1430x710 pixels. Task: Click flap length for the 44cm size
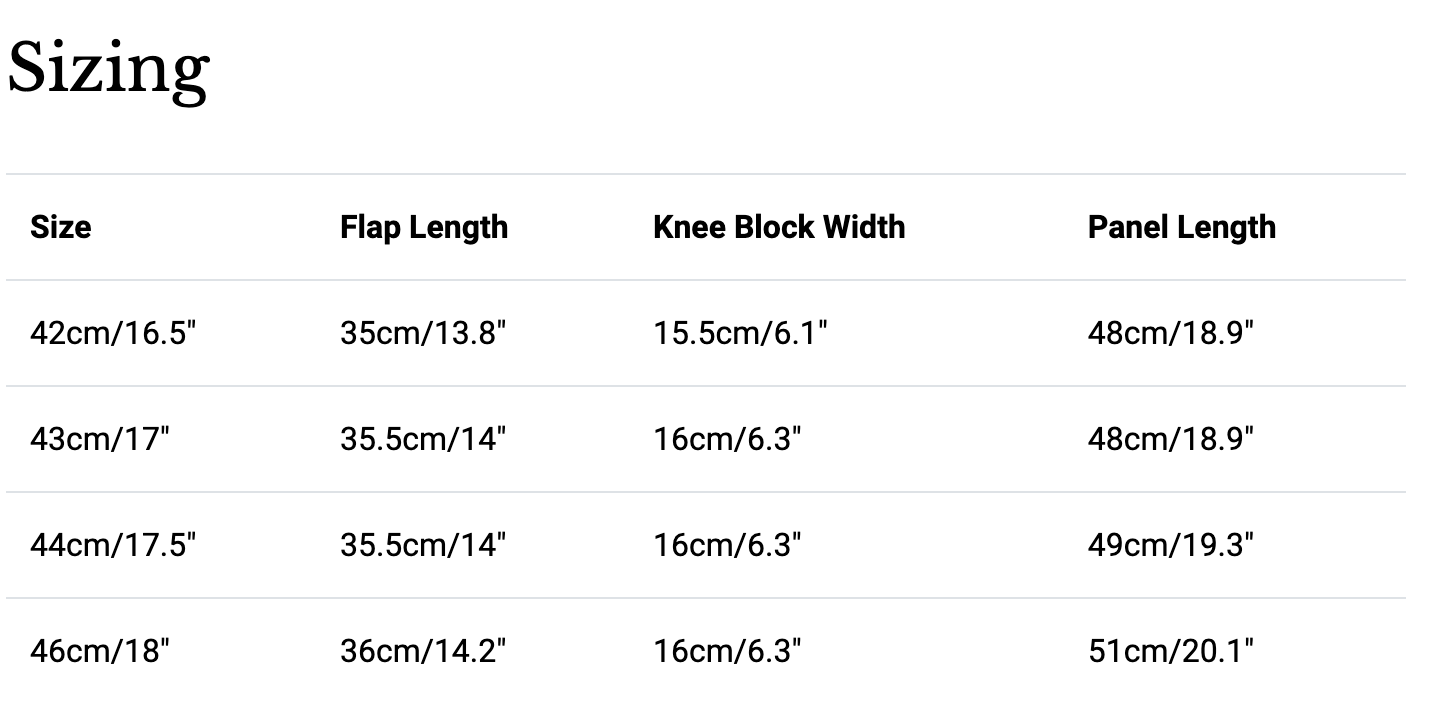pos(423,545)
